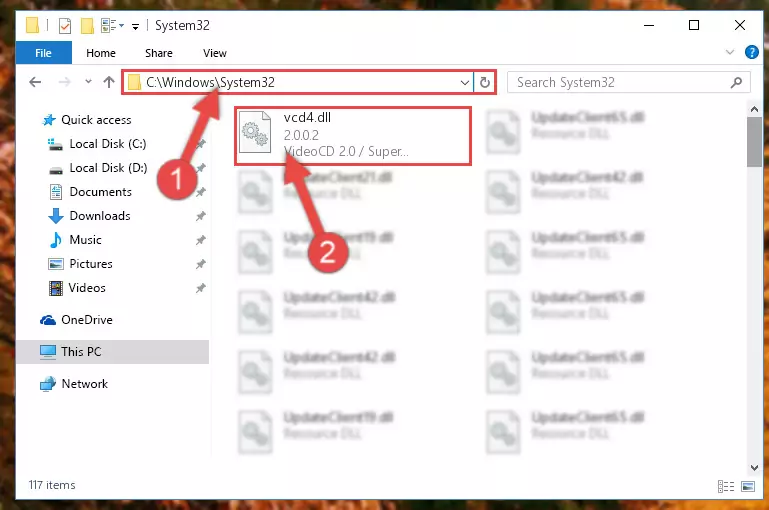
Task: Open the Help question mark icon
Action: 751,52
